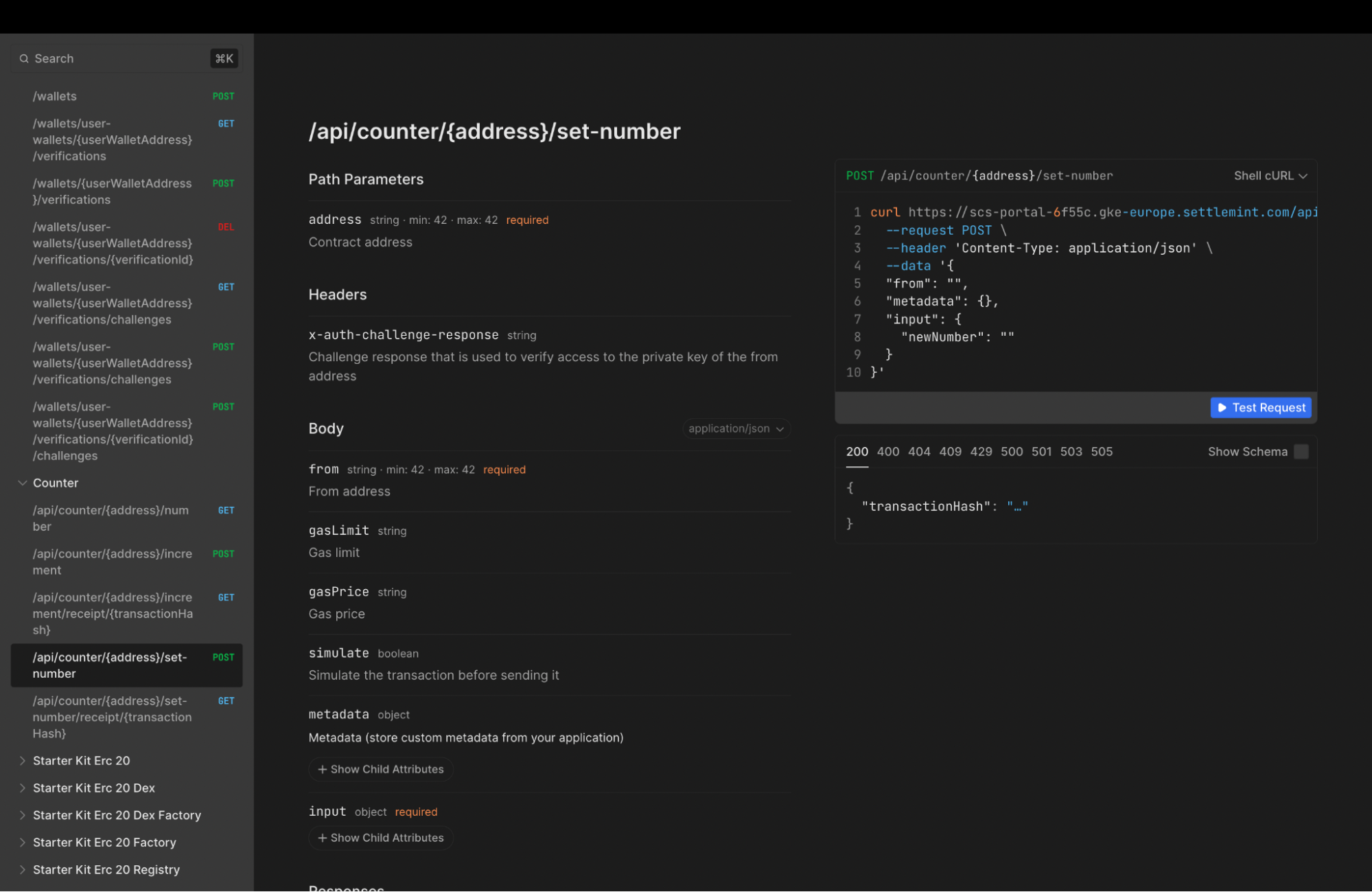Click the Path Parameters section heading

click(366, 180)
